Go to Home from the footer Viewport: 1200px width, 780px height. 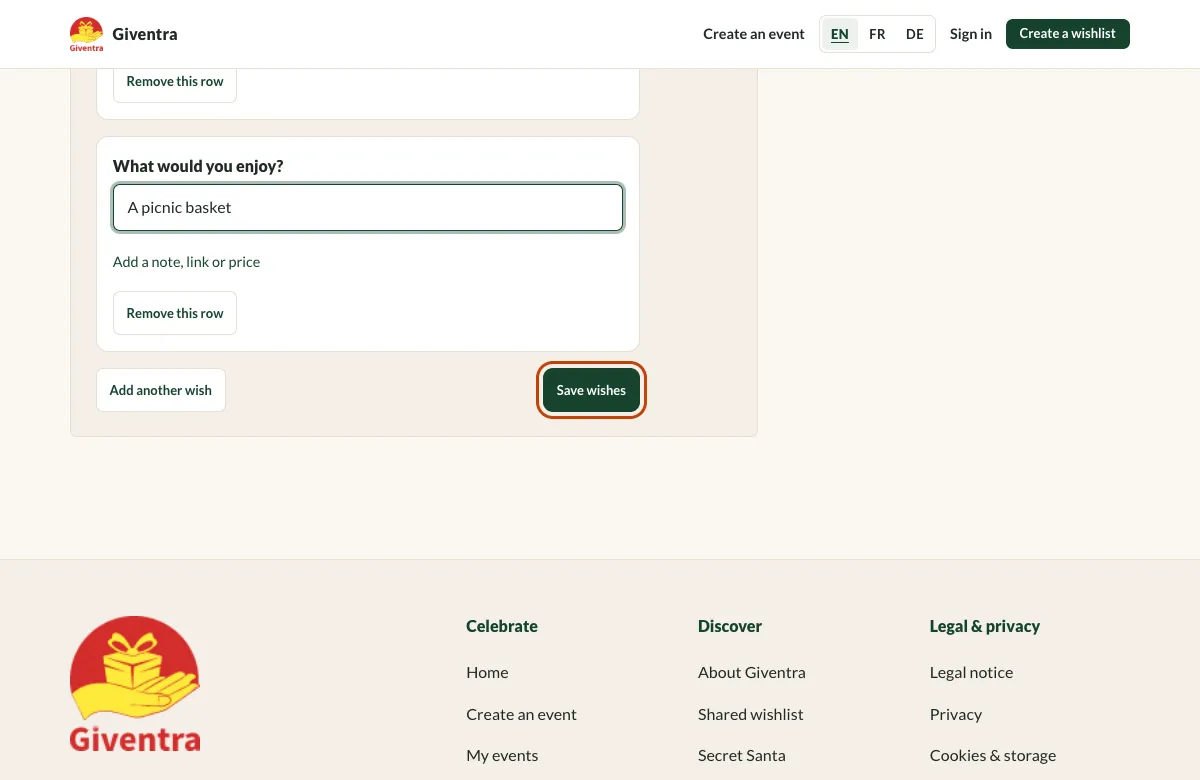click(487, 673)
